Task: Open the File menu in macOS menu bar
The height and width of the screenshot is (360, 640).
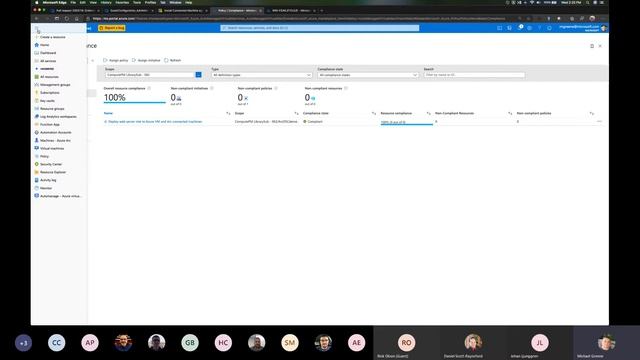Action: pyautogui.click(x=73, y=2)
